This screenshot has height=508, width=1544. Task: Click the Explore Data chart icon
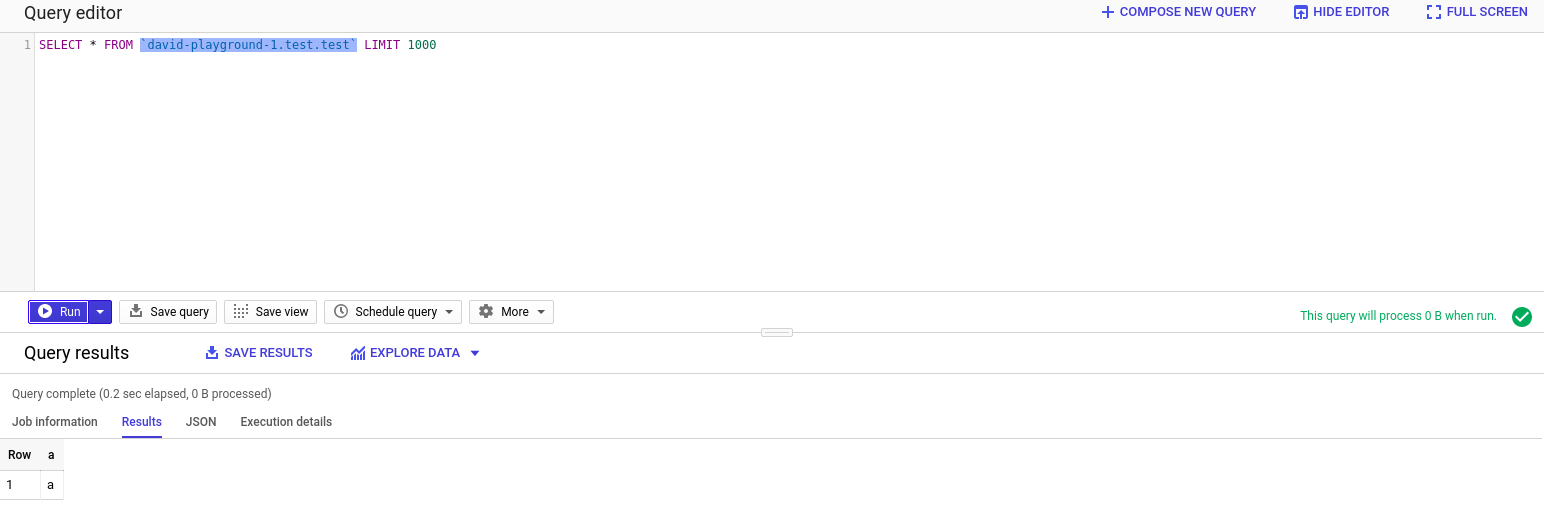(358, 353)
